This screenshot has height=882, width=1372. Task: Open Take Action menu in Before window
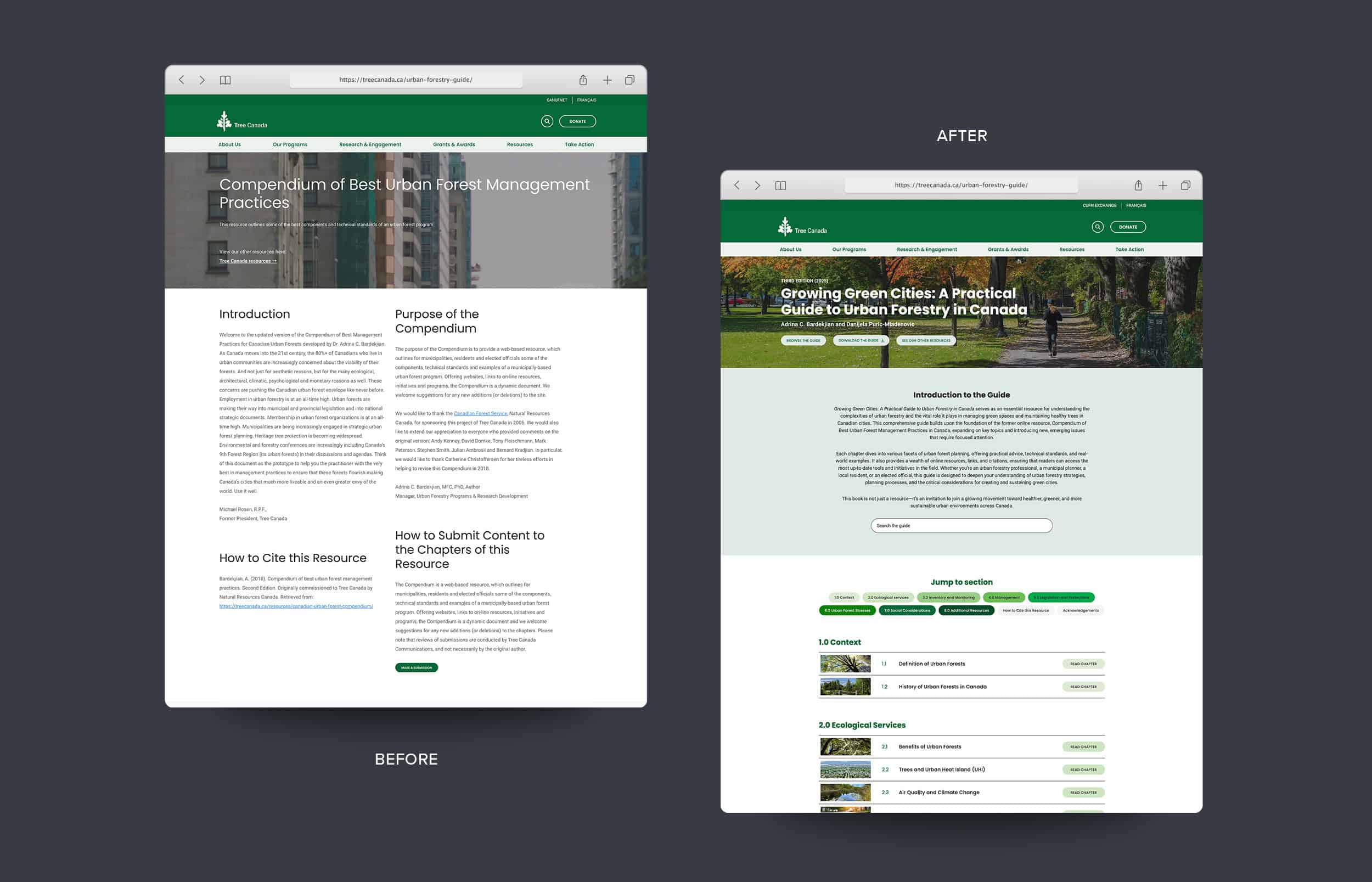pyautogui.click(x=580, y=144)
